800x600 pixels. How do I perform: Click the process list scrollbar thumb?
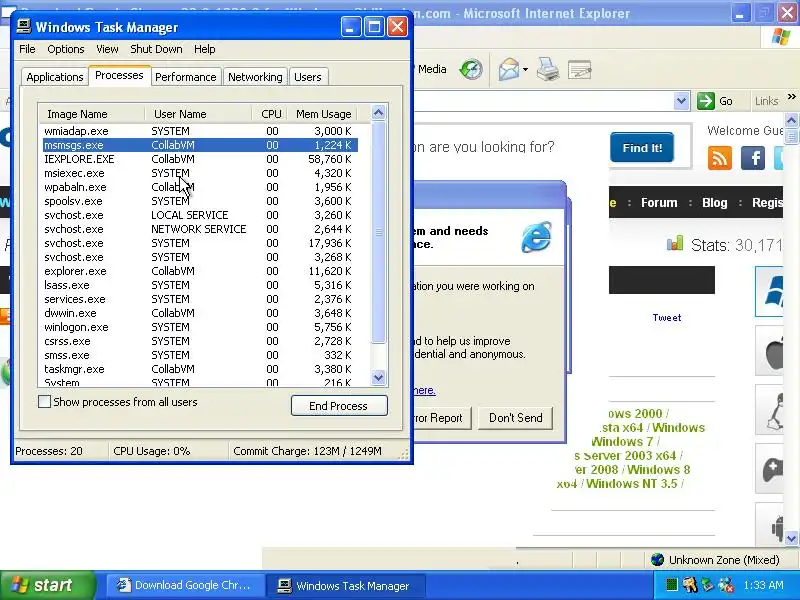click(378, 232)
